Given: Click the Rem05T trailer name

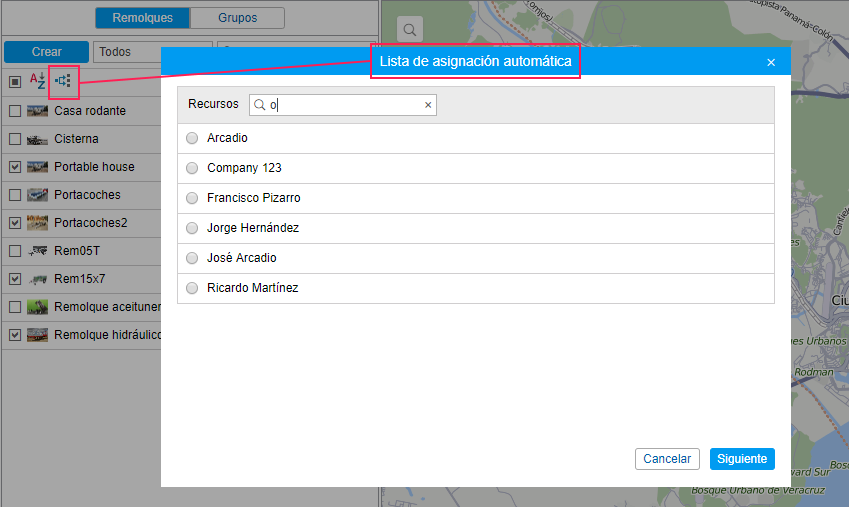Looking at the screenshot, I should pyautogui.click(x=77, y=251).
